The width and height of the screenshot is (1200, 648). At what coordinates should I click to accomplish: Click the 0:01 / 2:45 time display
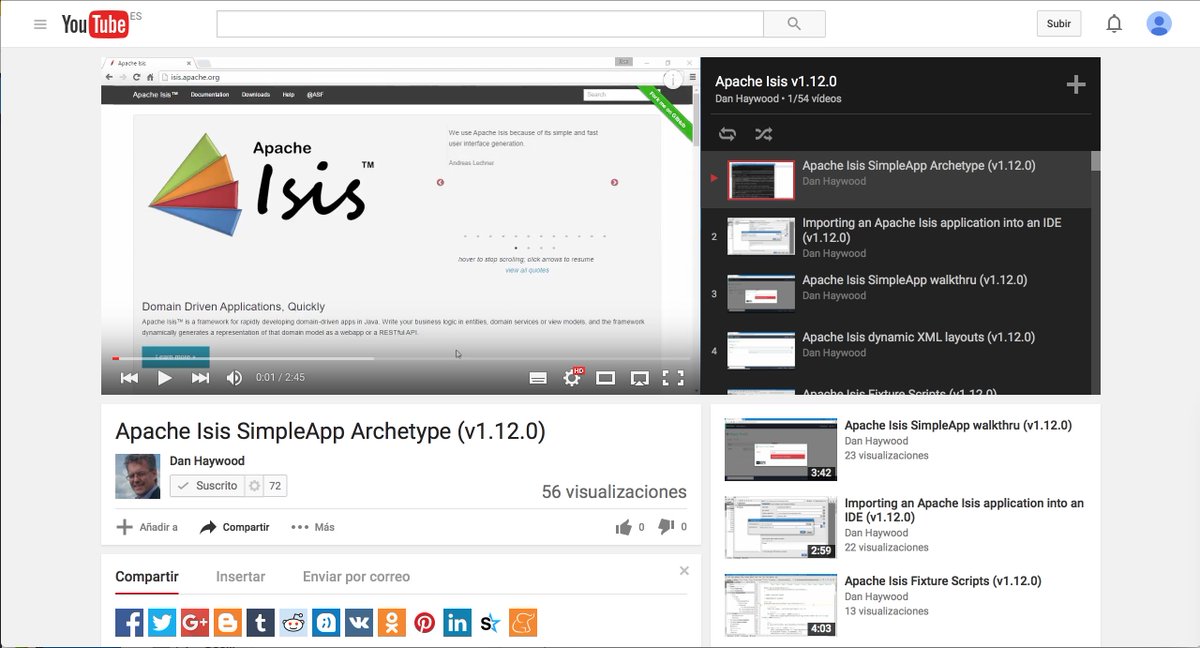coord(280,378)
